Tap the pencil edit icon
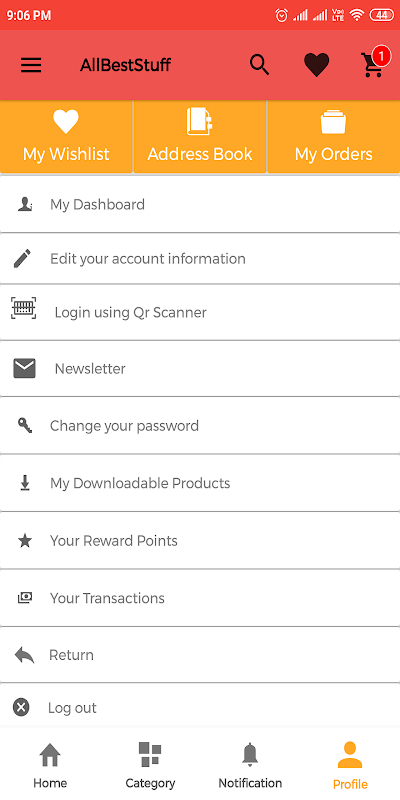 (x=22, y=259)
